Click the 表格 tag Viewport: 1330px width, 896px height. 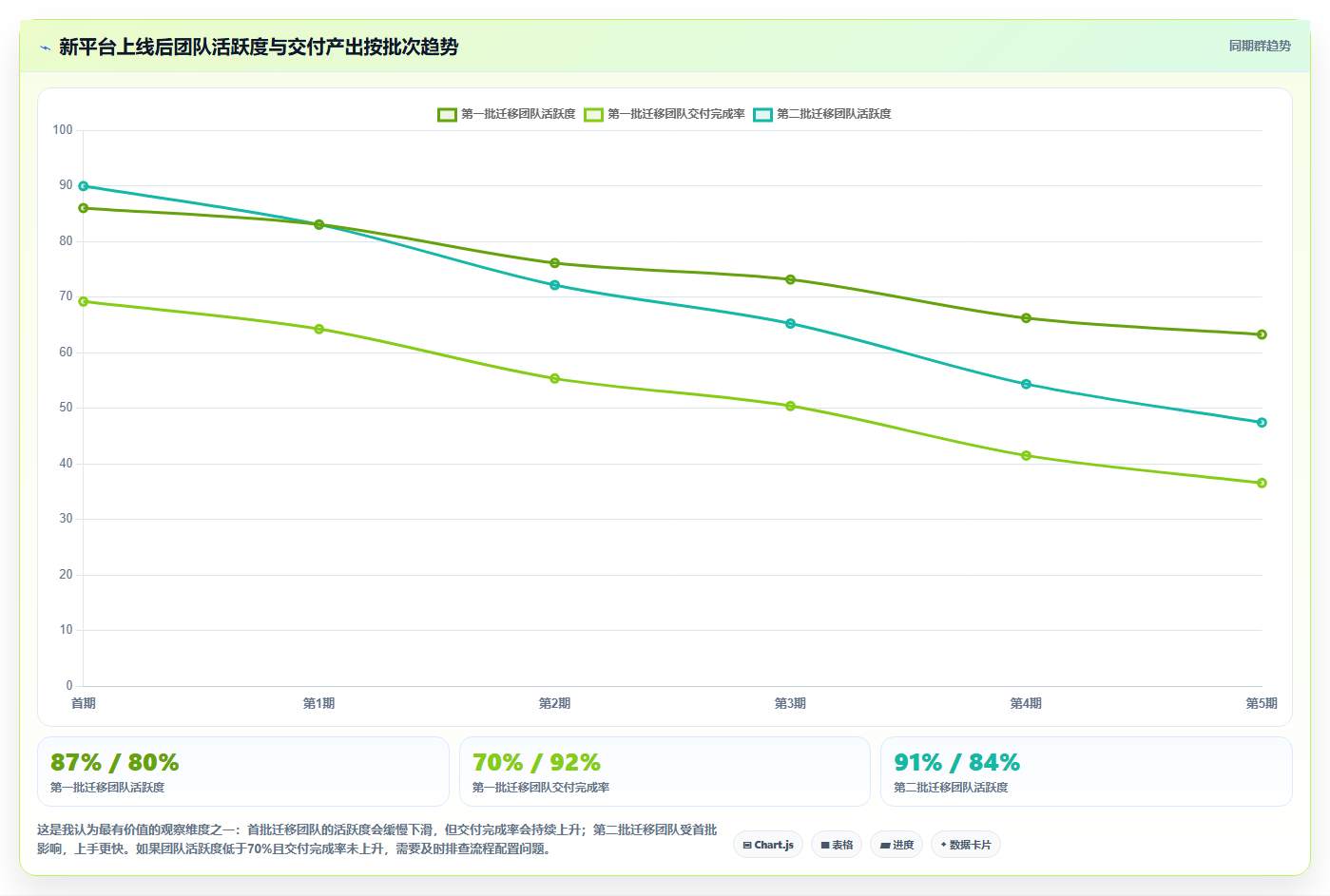(x=837, y=845)
